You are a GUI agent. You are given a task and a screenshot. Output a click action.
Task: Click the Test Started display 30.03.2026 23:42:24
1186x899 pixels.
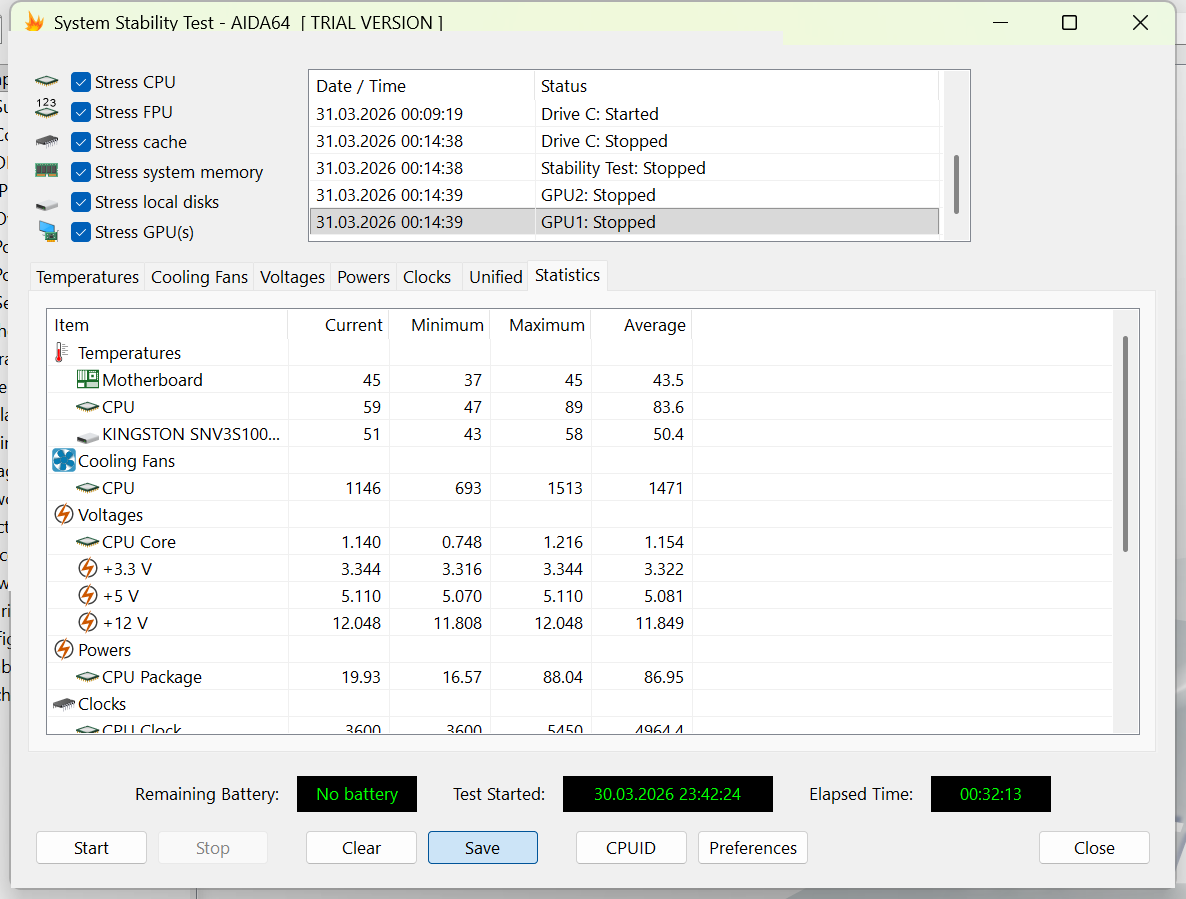click(667, 794)
